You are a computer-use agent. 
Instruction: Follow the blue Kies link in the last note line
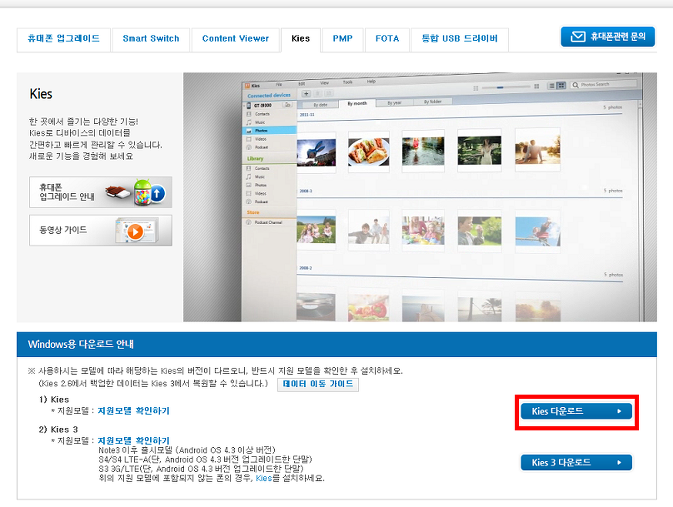(264, 478)
